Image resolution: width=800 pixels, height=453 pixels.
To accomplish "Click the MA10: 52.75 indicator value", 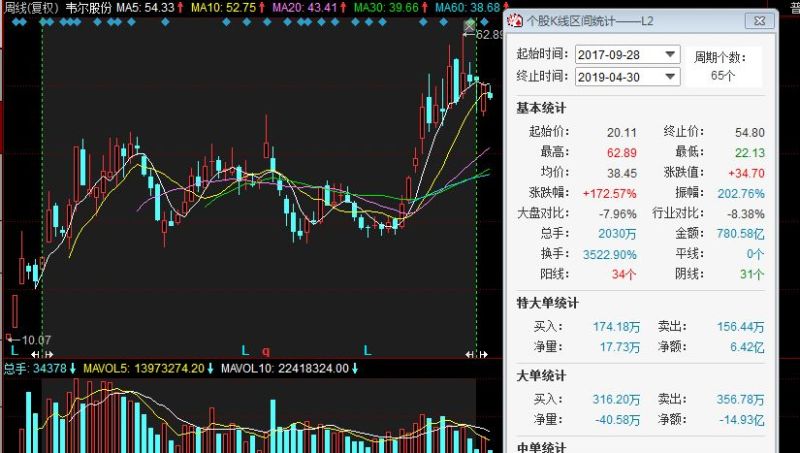I will click(x=223, y=8).
